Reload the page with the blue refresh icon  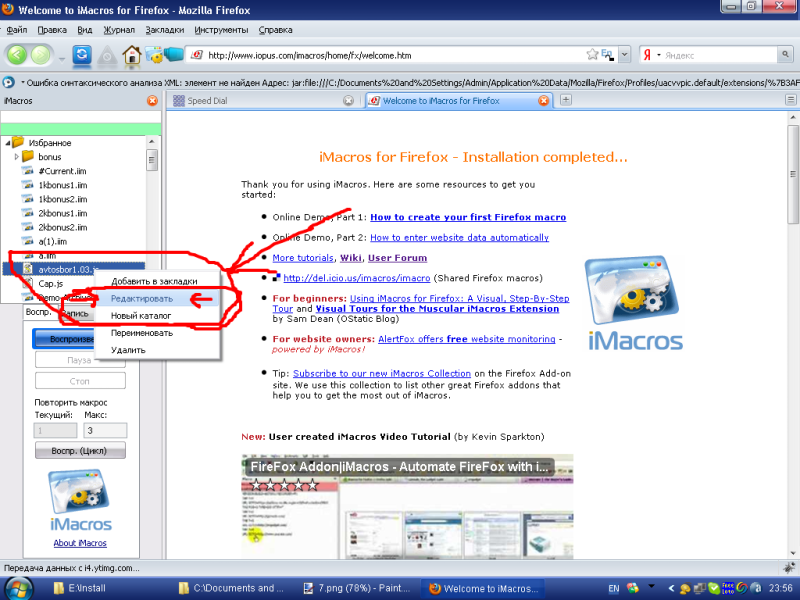coord(82,55)
